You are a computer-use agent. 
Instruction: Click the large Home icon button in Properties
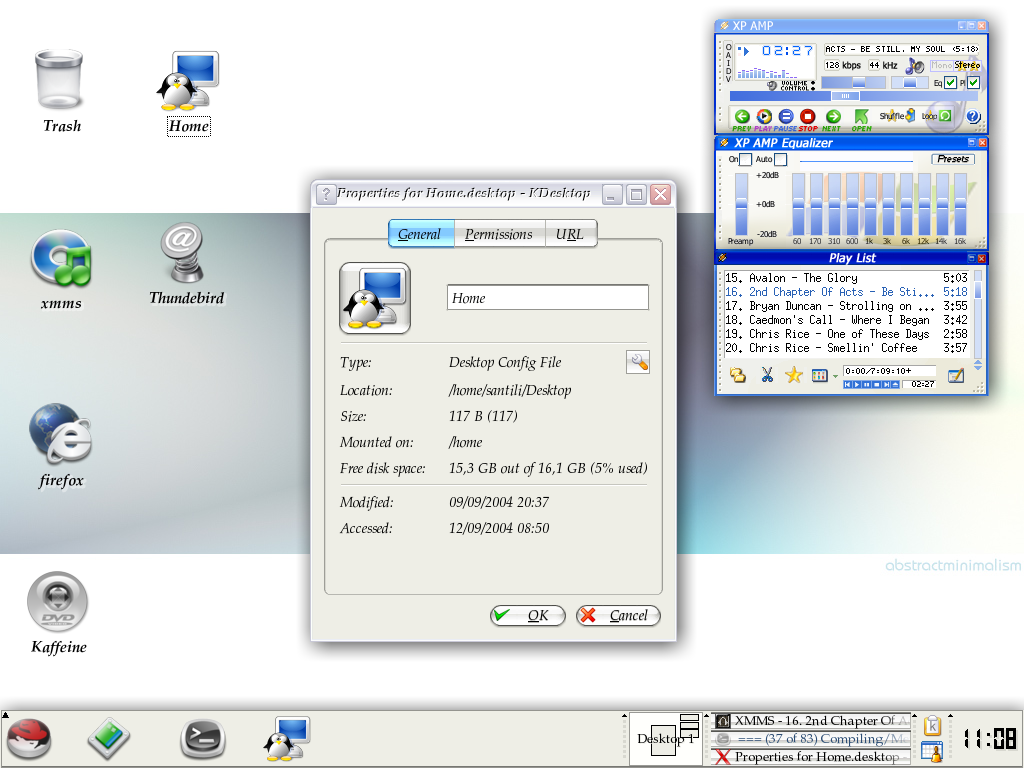(x=375, y=298)
